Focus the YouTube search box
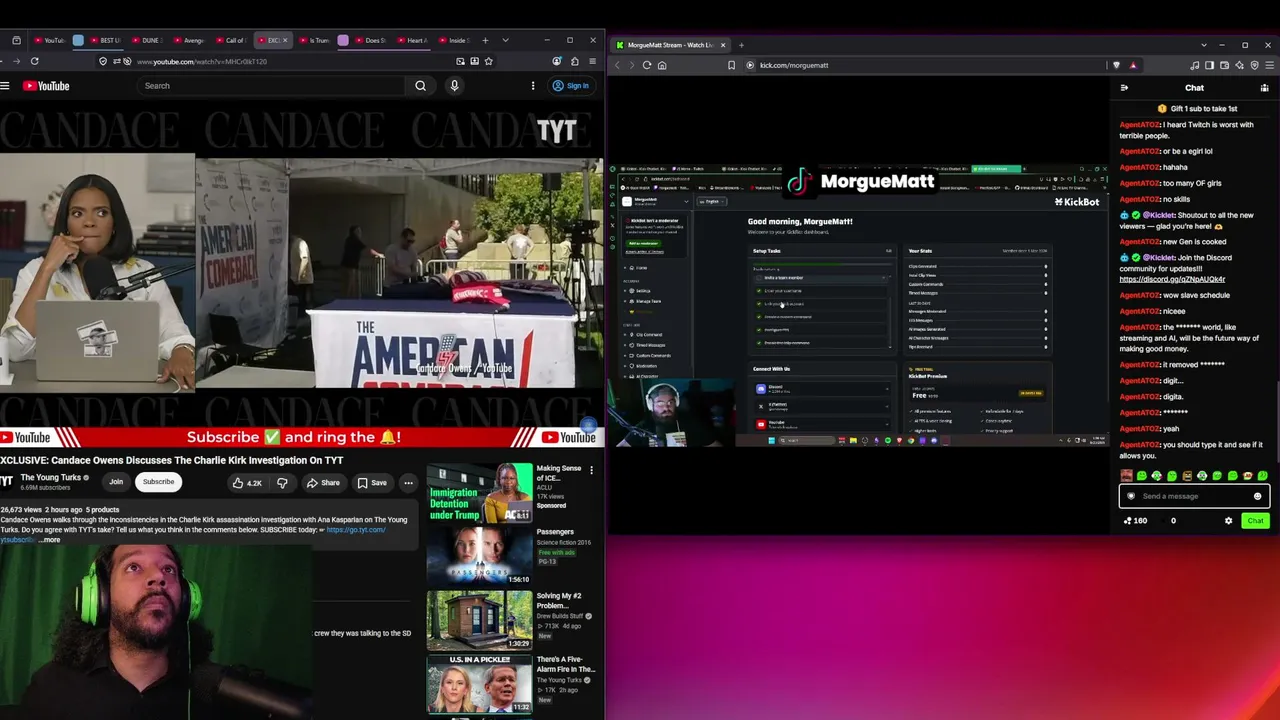Screen dimensions: 1280x720 273,86
